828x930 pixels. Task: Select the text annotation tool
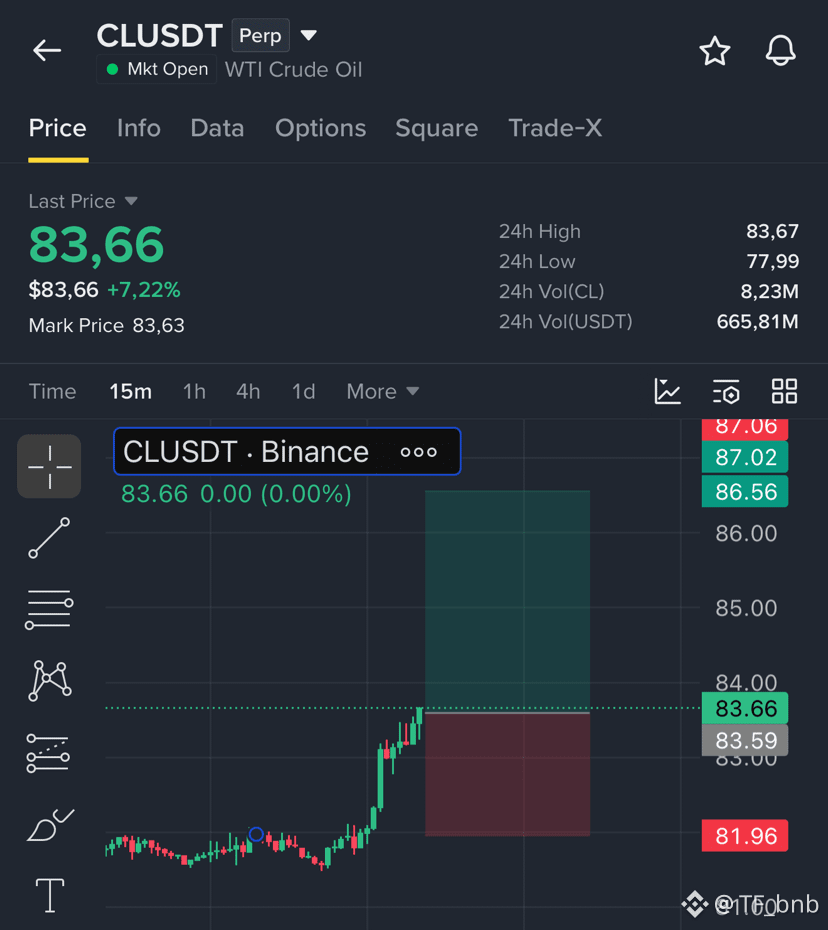[x=50, y=895]
